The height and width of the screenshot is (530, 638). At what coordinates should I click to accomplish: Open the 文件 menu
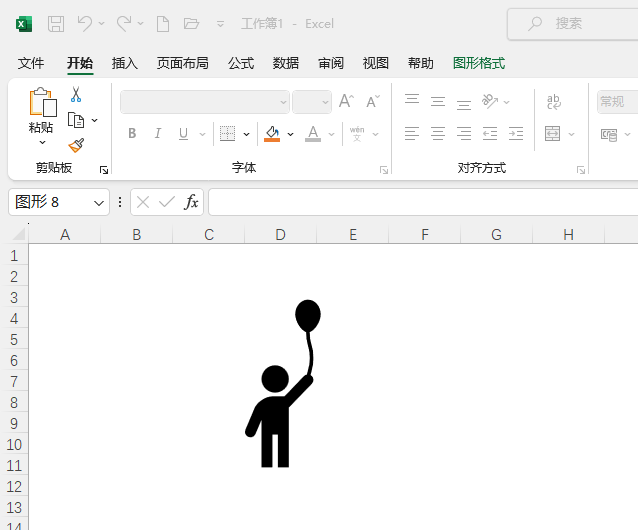(x=31, y=63)
